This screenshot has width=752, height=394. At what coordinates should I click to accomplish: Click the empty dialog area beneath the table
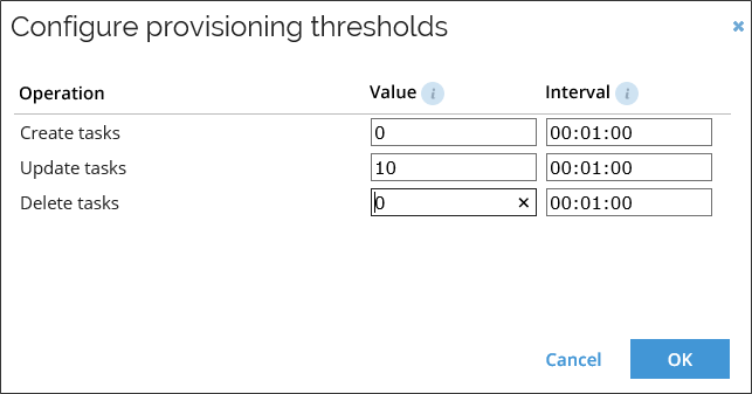[374, 276]
